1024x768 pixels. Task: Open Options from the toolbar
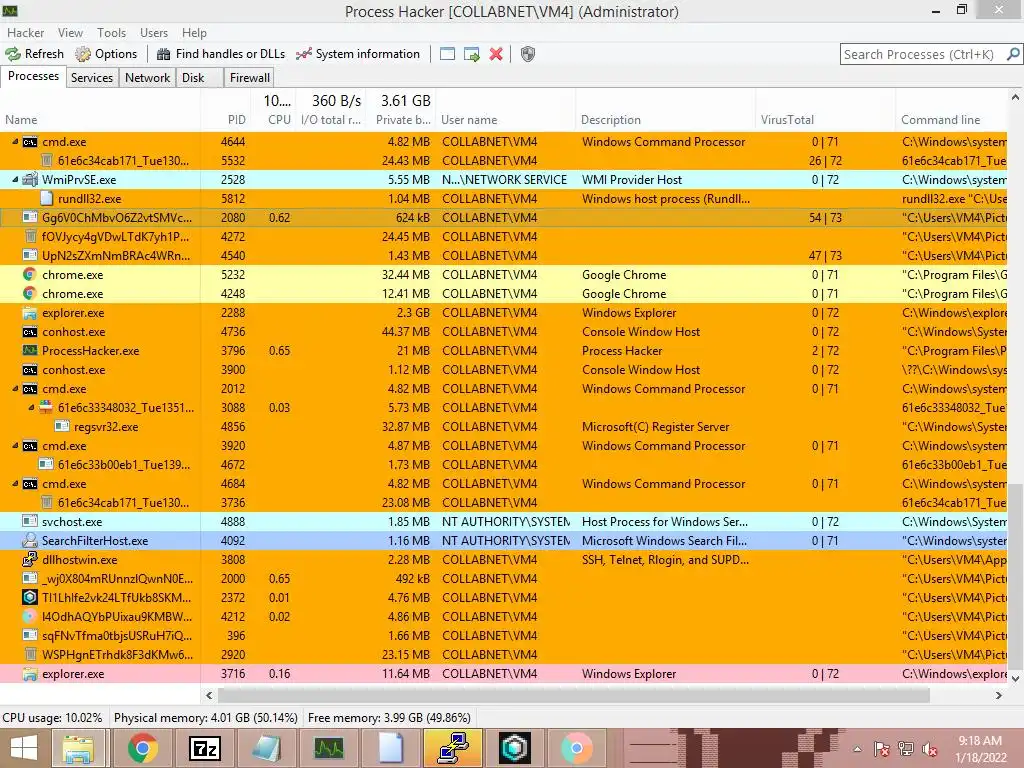106,54
